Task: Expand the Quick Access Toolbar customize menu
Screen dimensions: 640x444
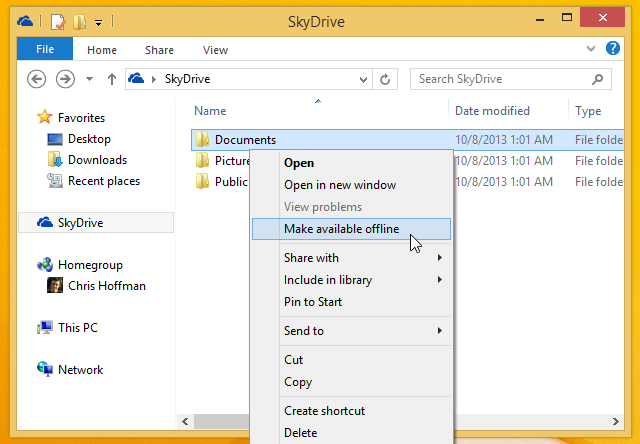Action: pos(98,21)
